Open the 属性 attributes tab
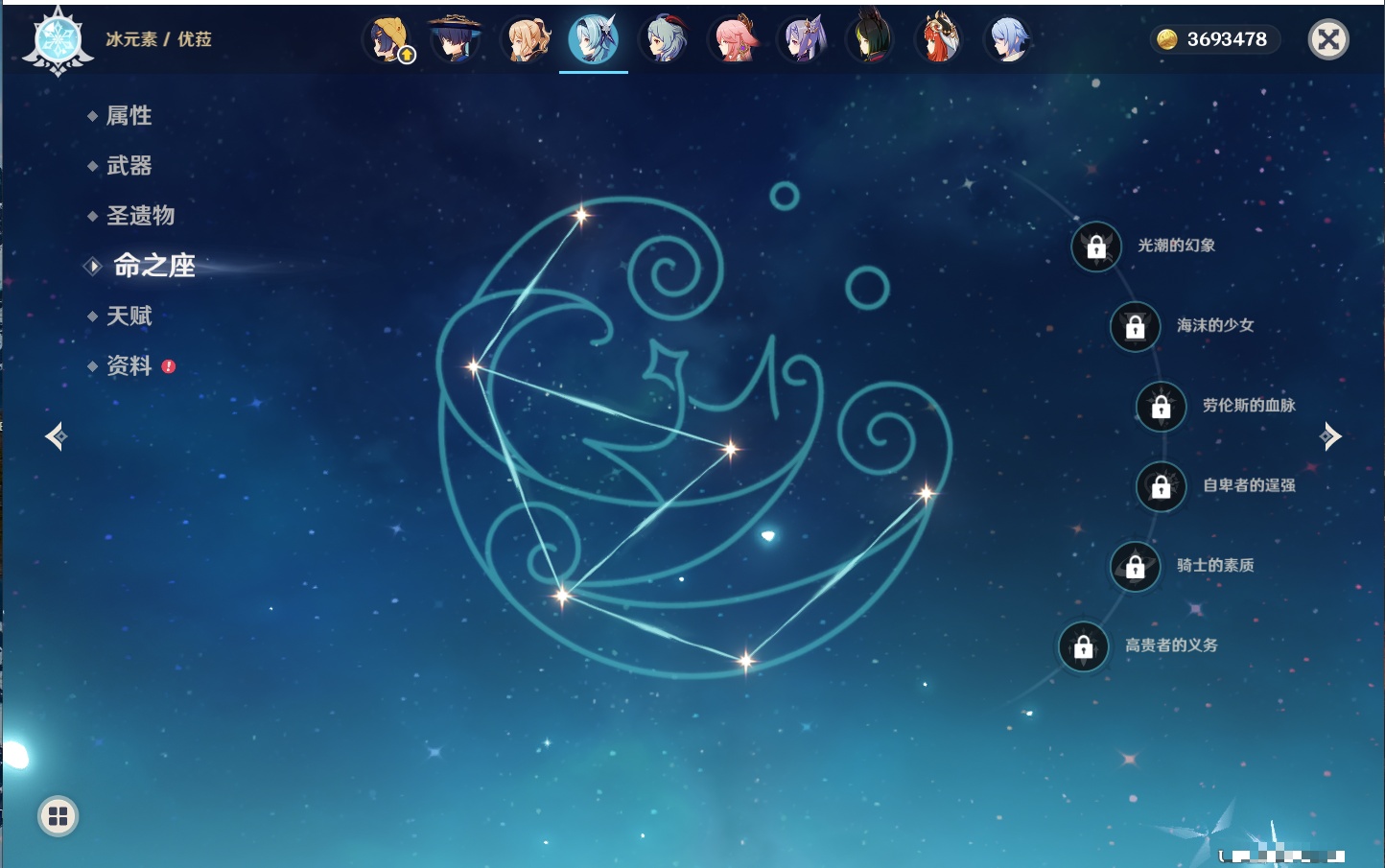 click(x=129, y=116)
